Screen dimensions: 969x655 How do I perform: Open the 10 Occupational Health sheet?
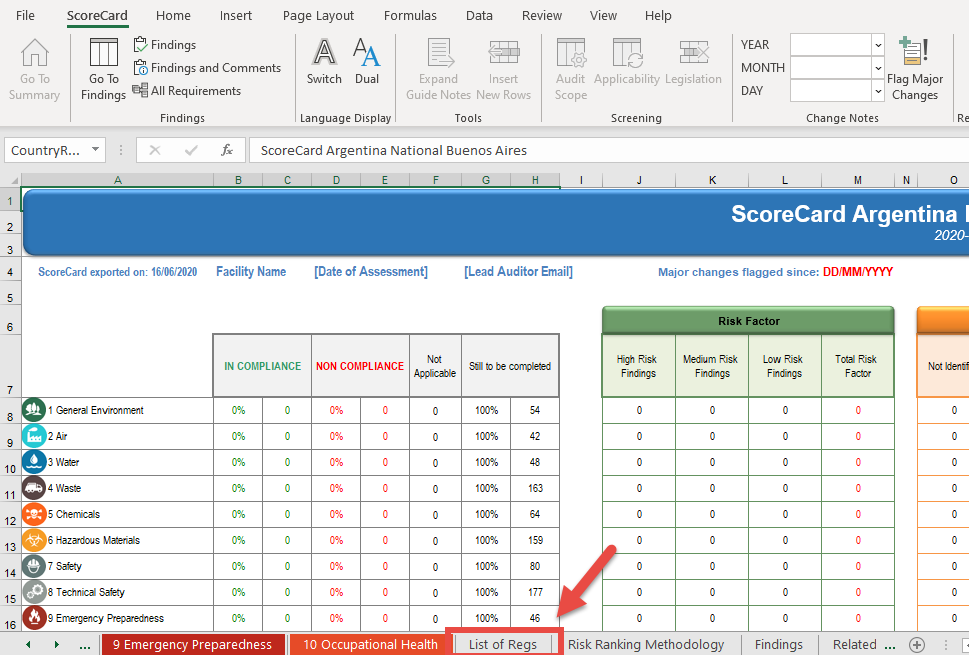click(370, 644)
